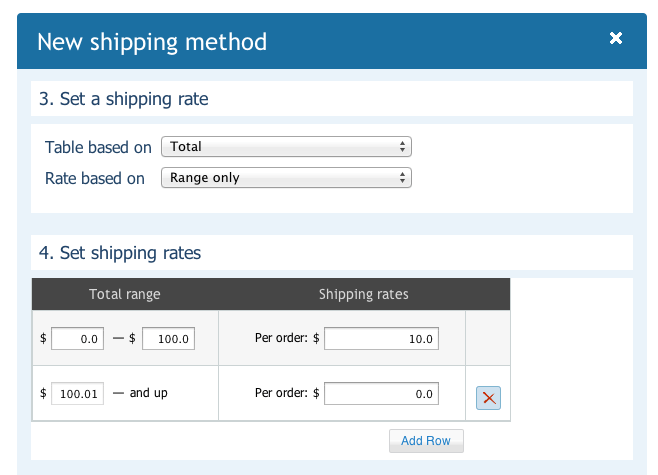Image resolution: width=658 pixels, height=475 pixels.
Task: Click the stepper arrows on Range only select
Action: 402,177
